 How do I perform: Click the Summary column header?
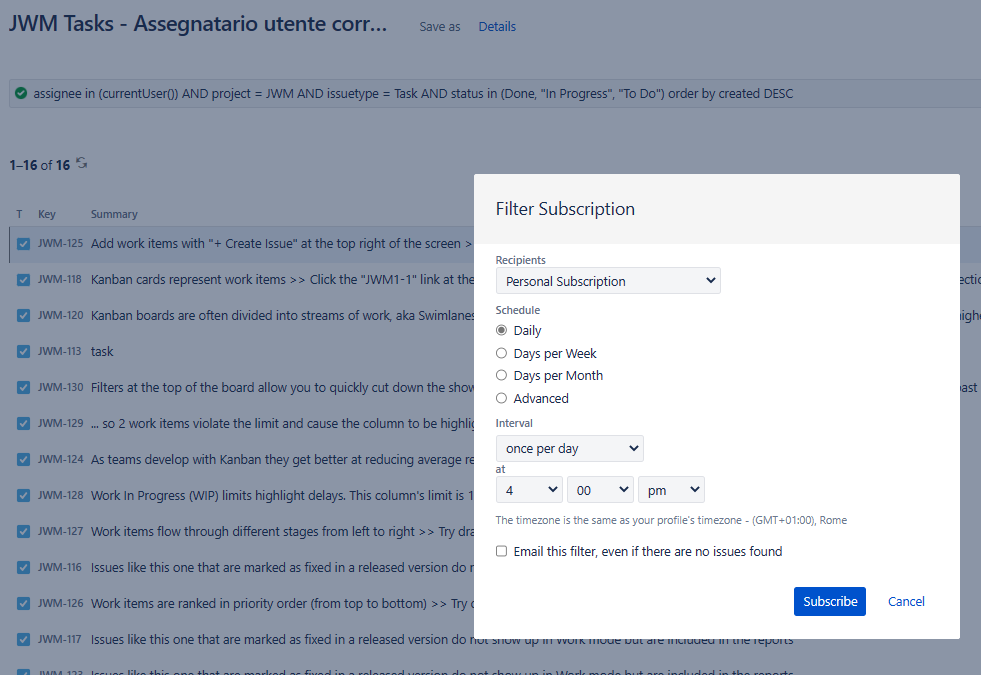pos(114,214)
